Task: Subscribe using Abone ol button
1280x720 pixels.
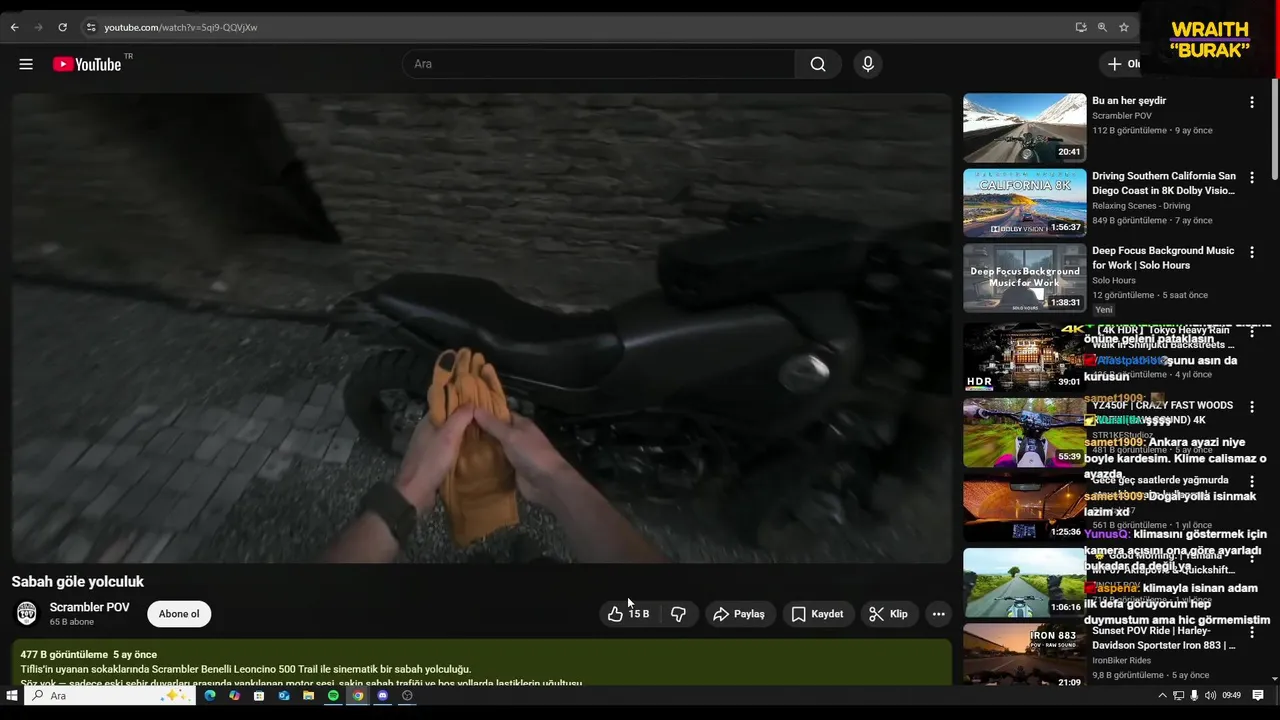Action: [179, 614]
